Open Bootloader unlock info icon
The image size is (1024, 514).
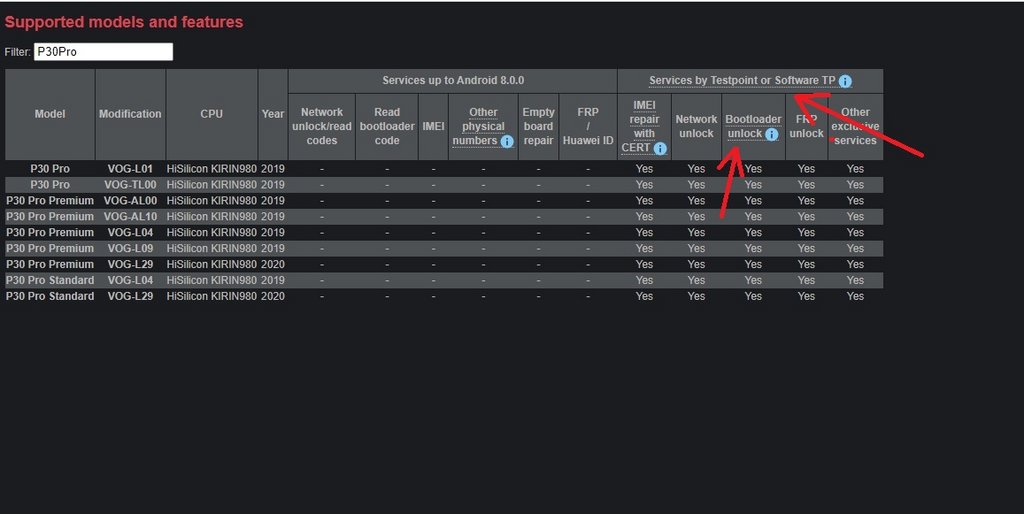coord(771,134)
